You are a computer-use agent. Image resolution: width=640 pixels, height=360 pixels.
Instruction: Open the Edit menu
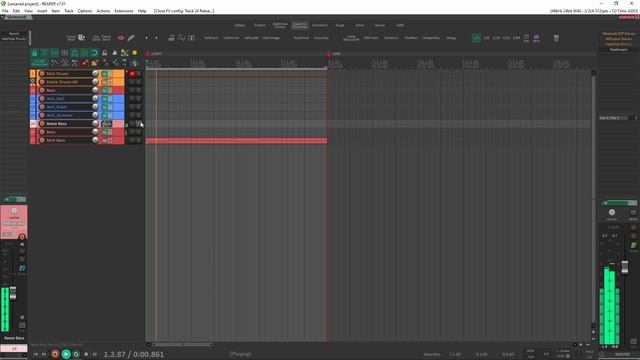16,11
